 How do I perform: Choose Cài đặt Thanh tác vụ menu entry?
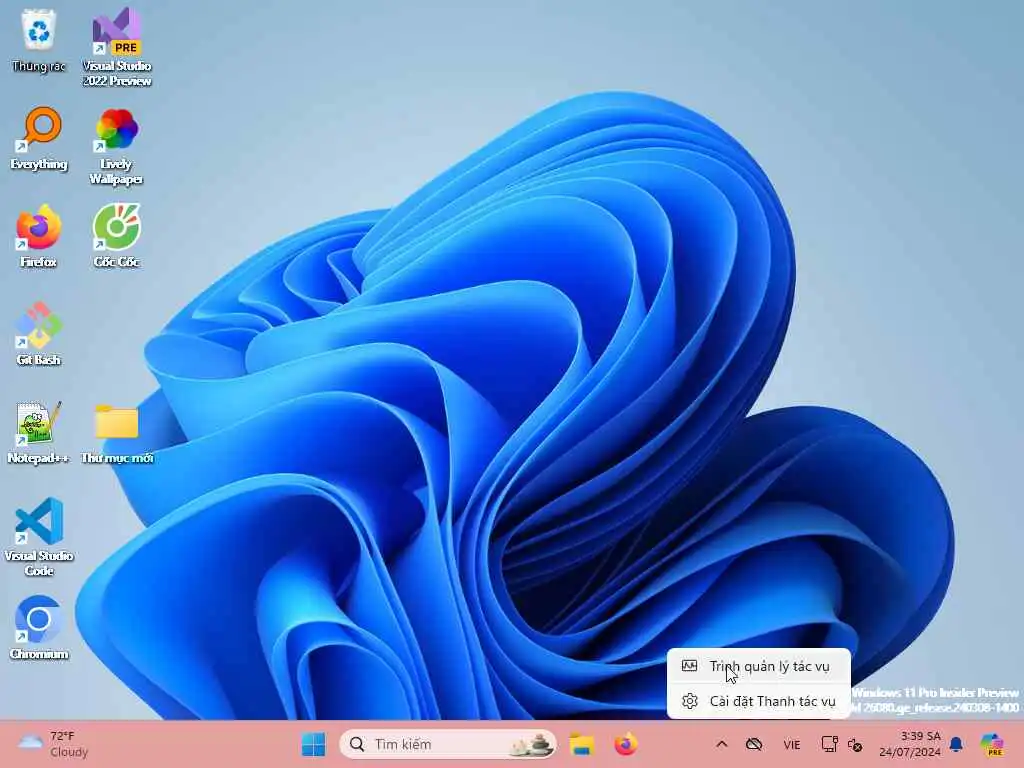tap(758, 701)
